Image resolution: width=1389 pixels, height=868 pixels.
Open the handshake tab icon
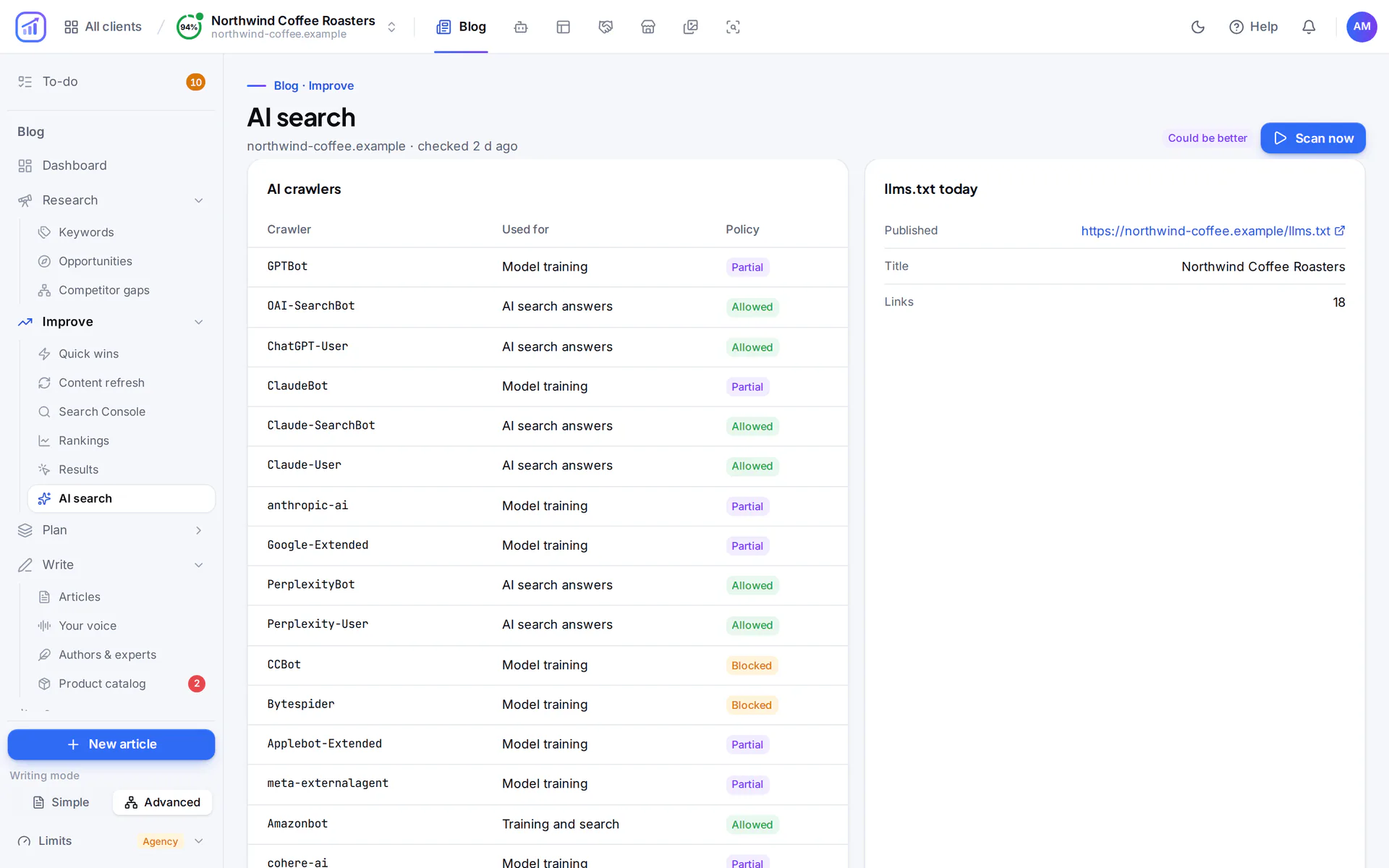tap(606, 27)
